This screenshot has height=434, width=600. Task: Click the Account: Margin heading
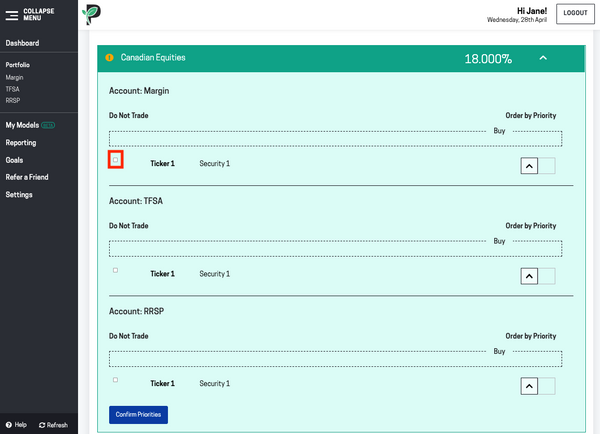[139, 91]
